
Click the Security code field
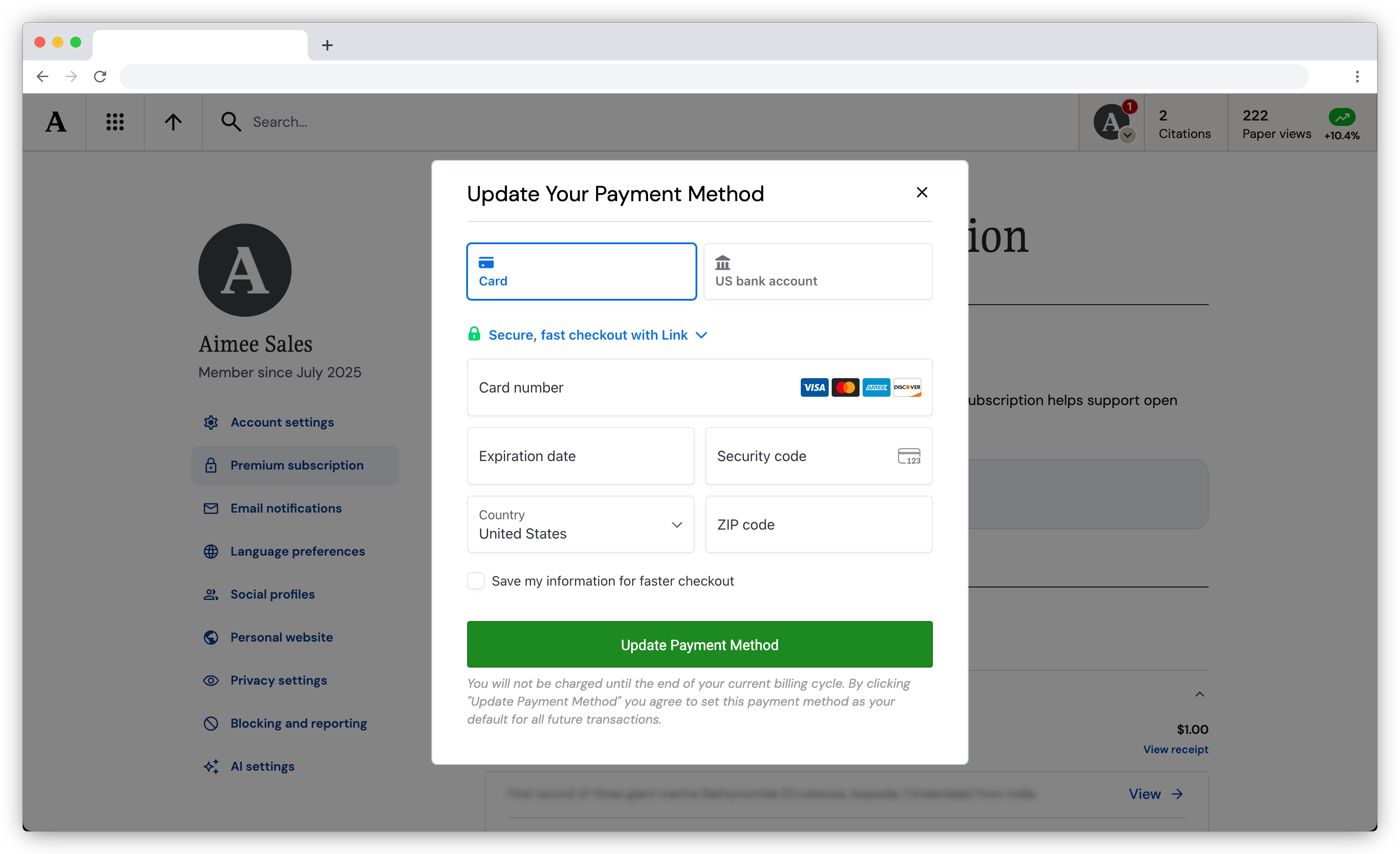[819, 456]
